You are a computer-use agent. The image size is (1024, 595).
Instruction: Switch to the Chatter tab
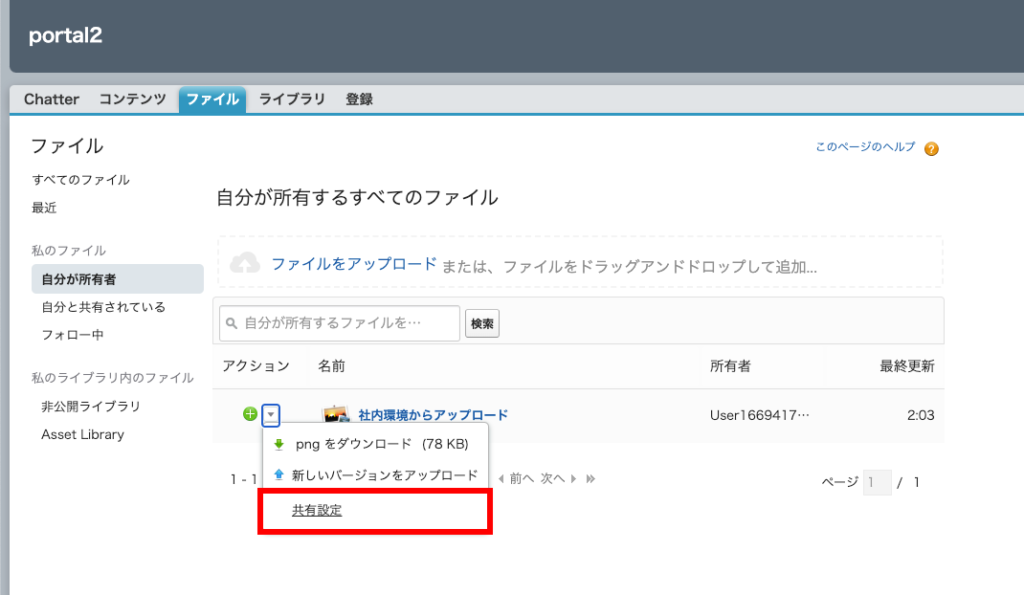(x=51, y=99)
